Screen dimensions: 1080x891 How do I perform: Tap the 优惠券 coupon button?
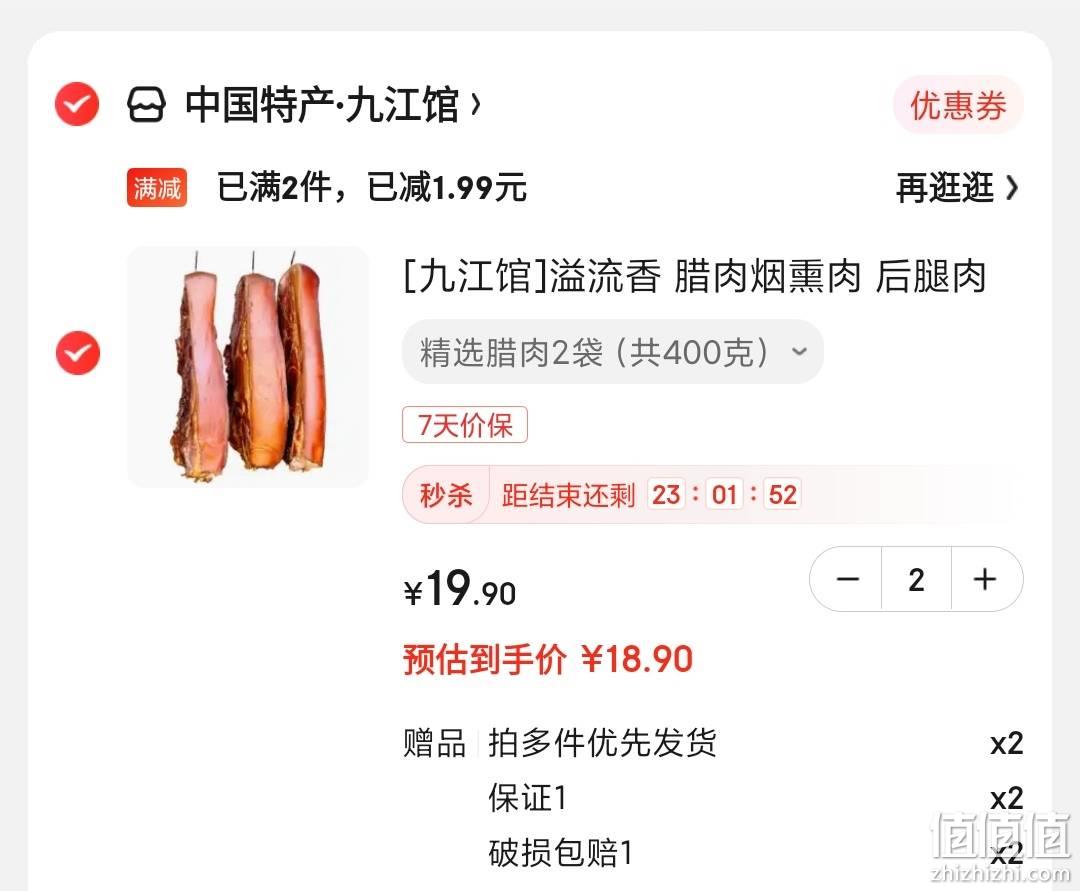tap(958, 105)
